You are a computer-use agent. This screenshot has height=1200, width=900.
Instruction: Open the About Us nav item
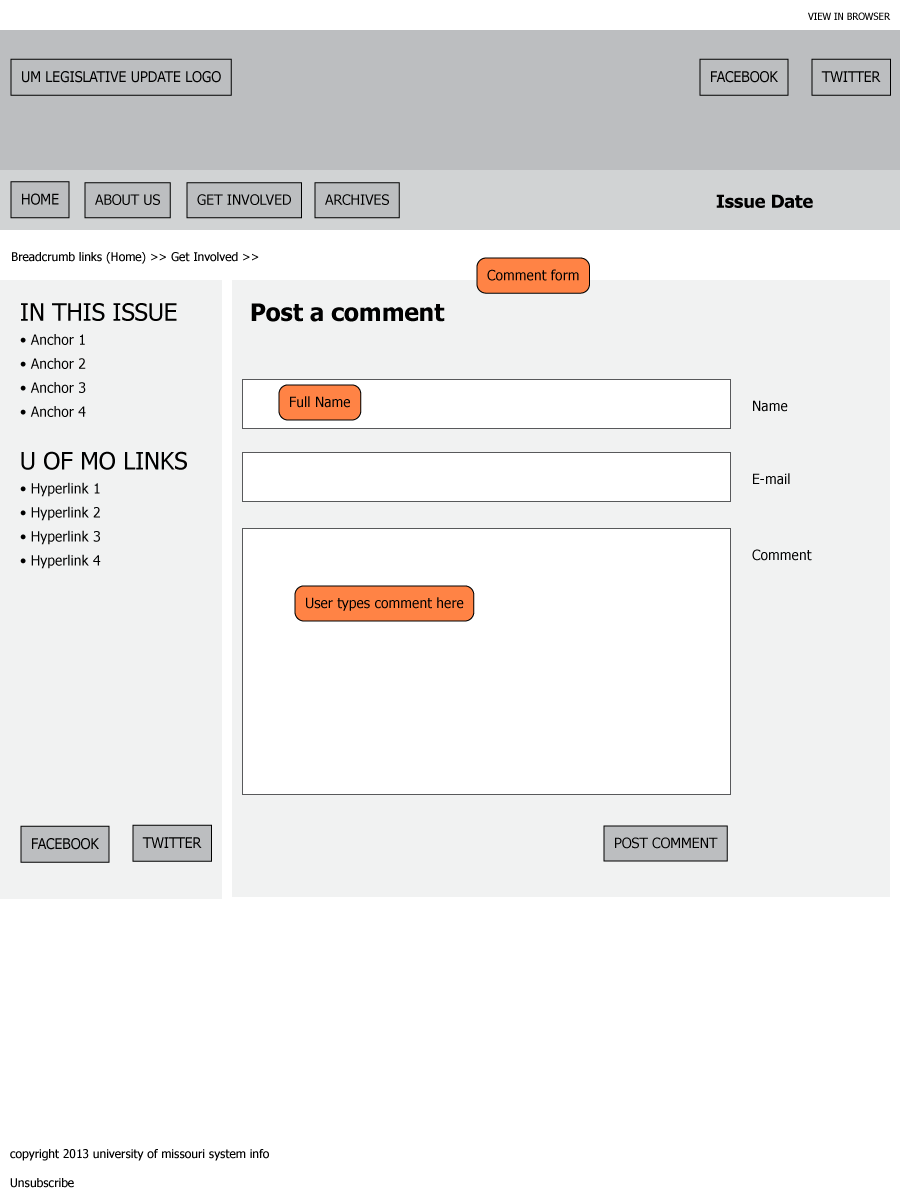coord(127,200)
